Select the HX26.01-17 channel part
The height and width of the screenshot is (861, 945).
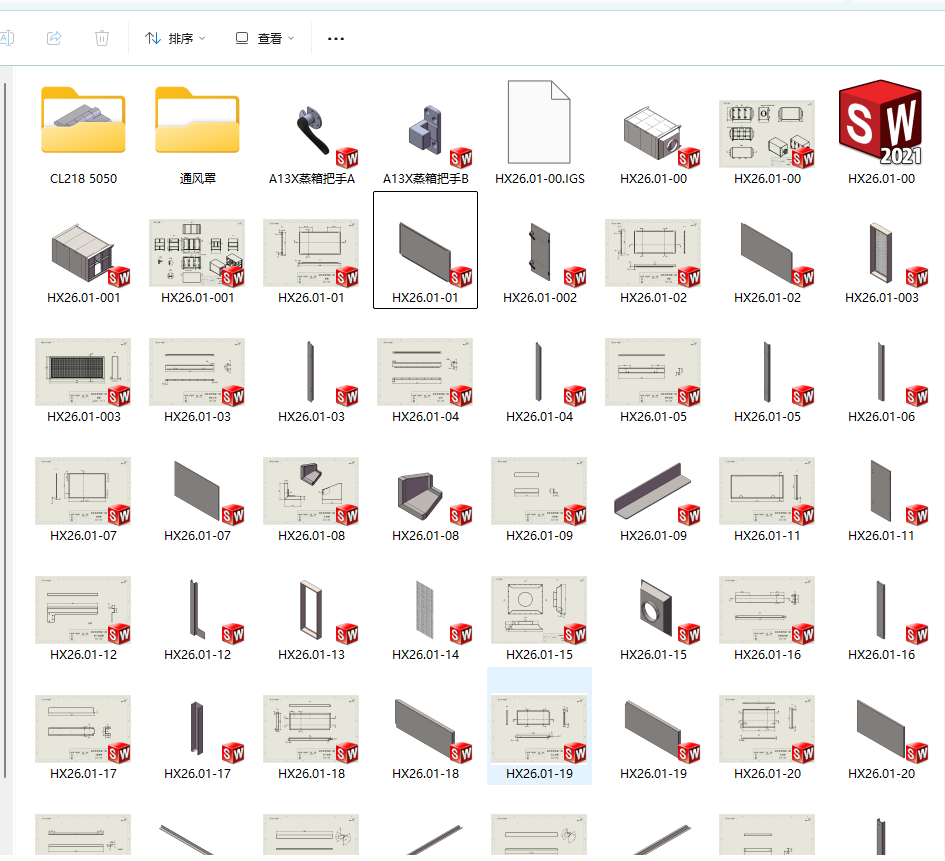pyautogui.click(x=197, y=728)
